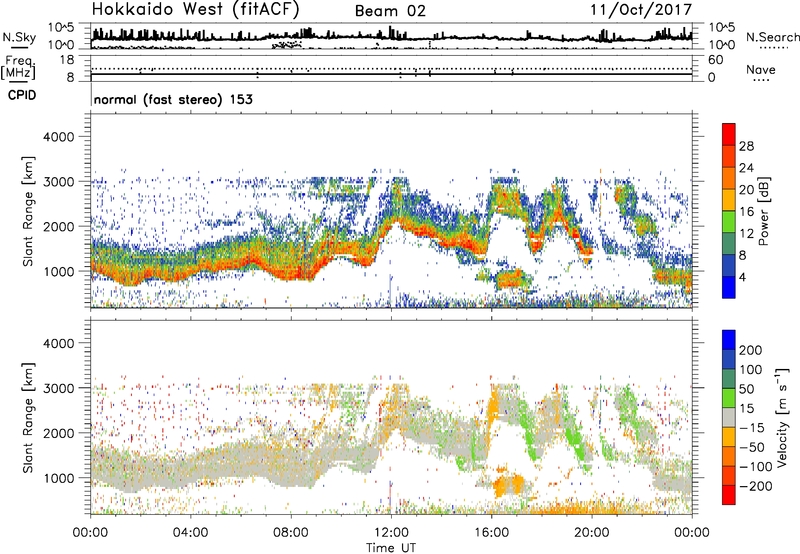This screenshot has height=554, width=800.
Task: Pick the red top segment of power colorbar
Action: (x=729, y=135)
